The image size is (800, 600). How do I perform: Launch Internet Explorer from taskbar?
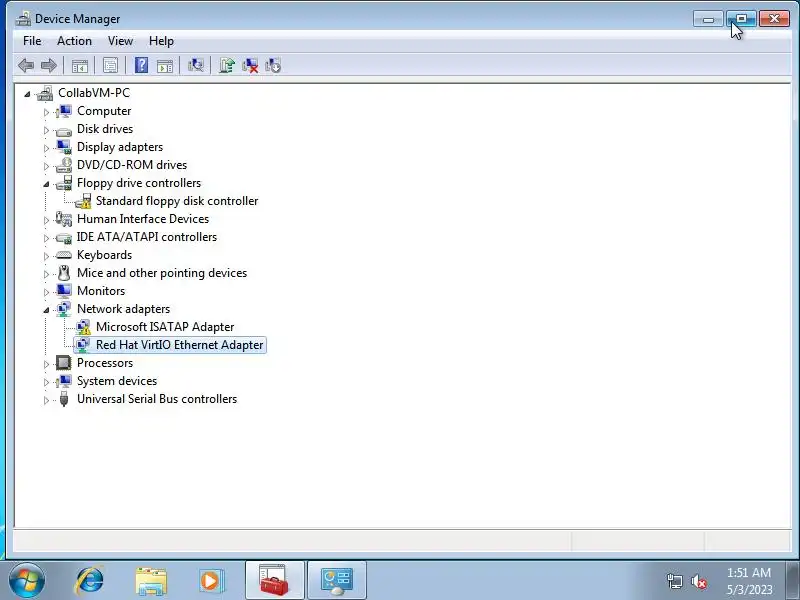pos(90,581)
